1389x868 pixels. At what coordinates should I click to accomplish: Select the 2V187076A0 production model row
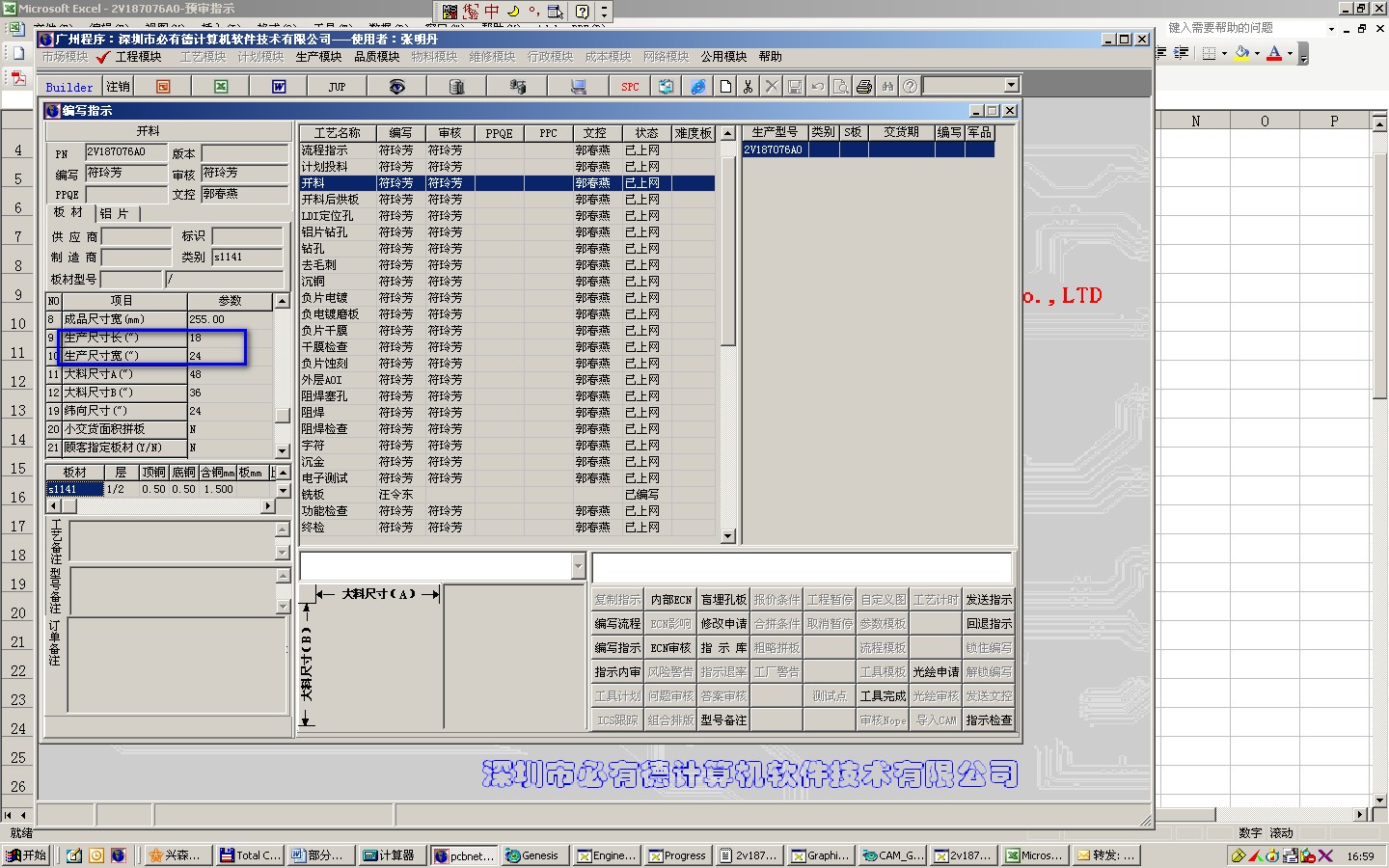coord(868,149)
